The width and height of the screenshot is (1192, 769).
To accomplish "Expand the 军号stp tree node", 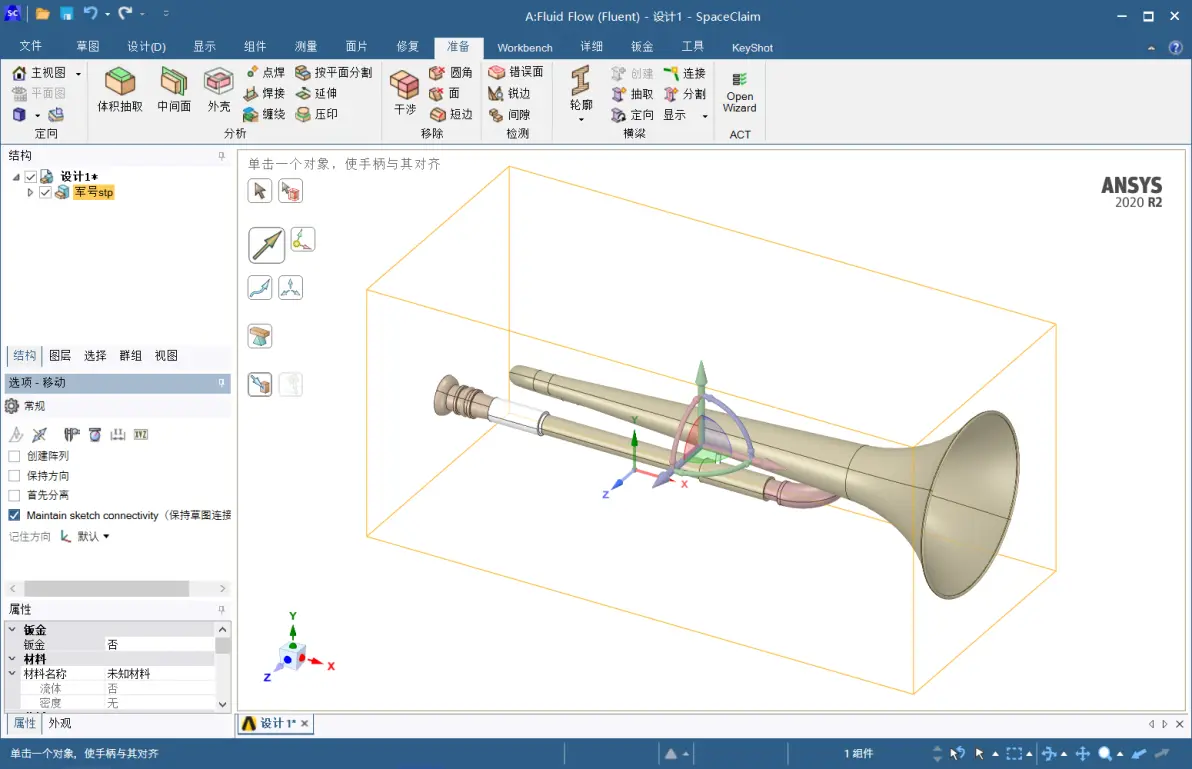I will tap(30, 192).
